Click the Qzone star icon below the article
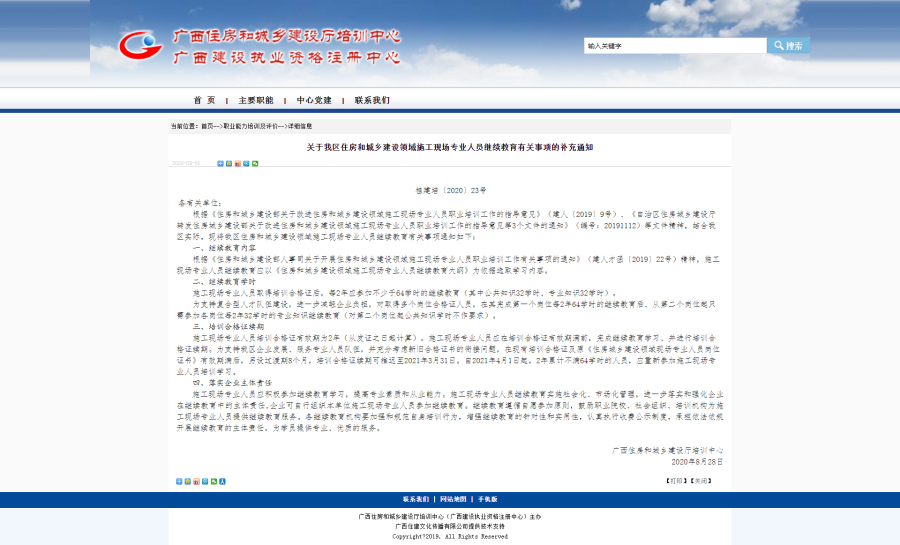 [x=187, y=481]
